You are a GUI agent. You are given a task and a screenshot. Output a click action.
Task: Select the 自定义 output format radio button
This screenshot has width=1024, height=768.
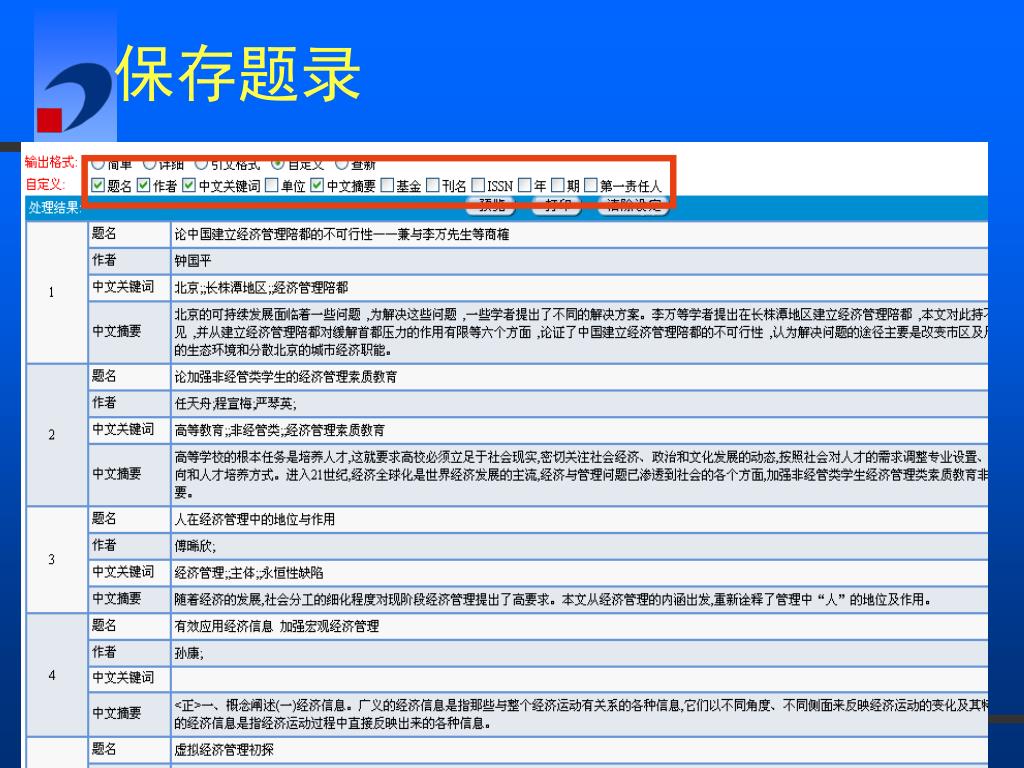(x=278, y=163)
